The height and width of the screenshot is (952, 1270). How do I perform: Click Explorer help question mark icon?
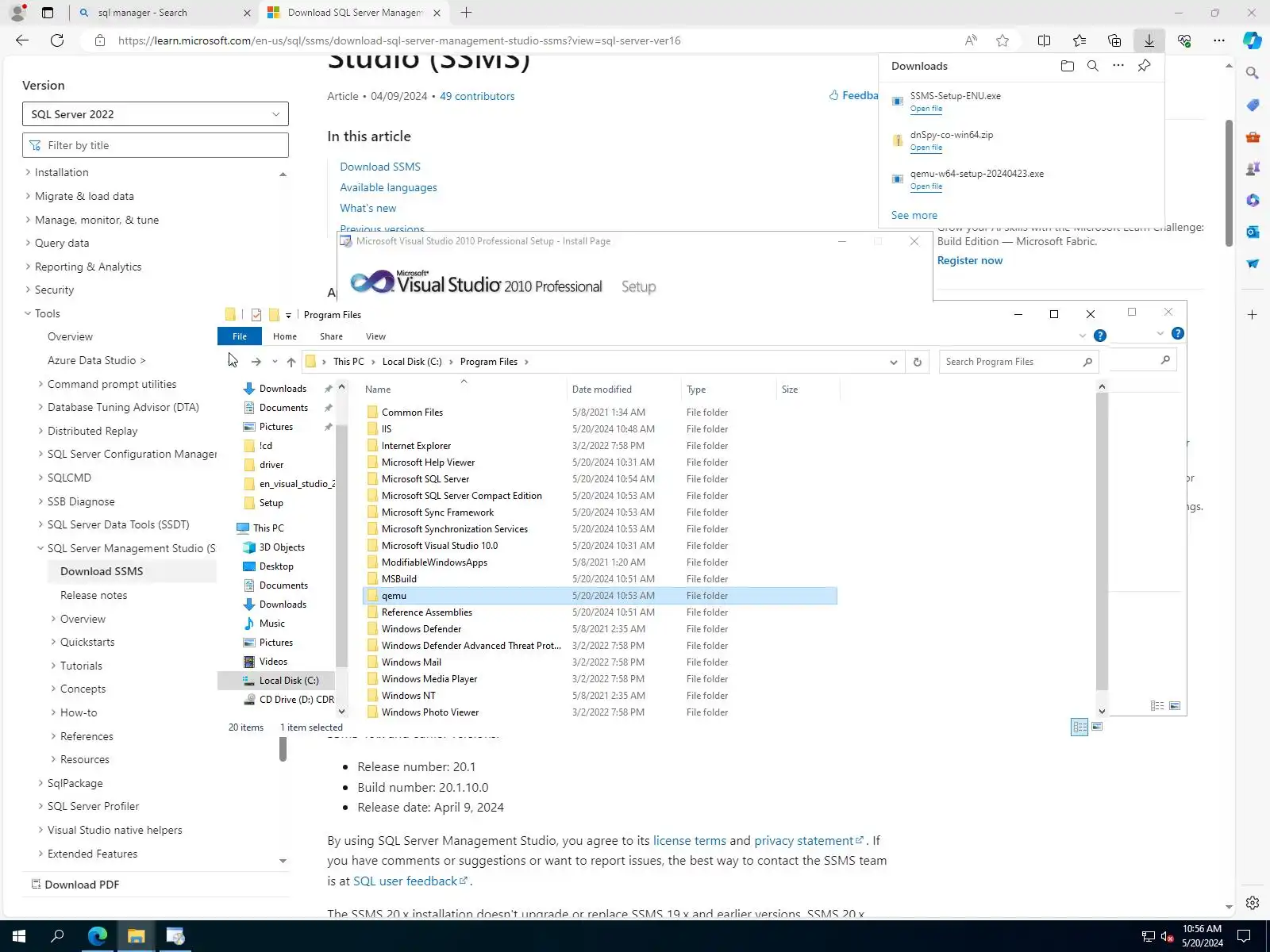[1100, 336]
